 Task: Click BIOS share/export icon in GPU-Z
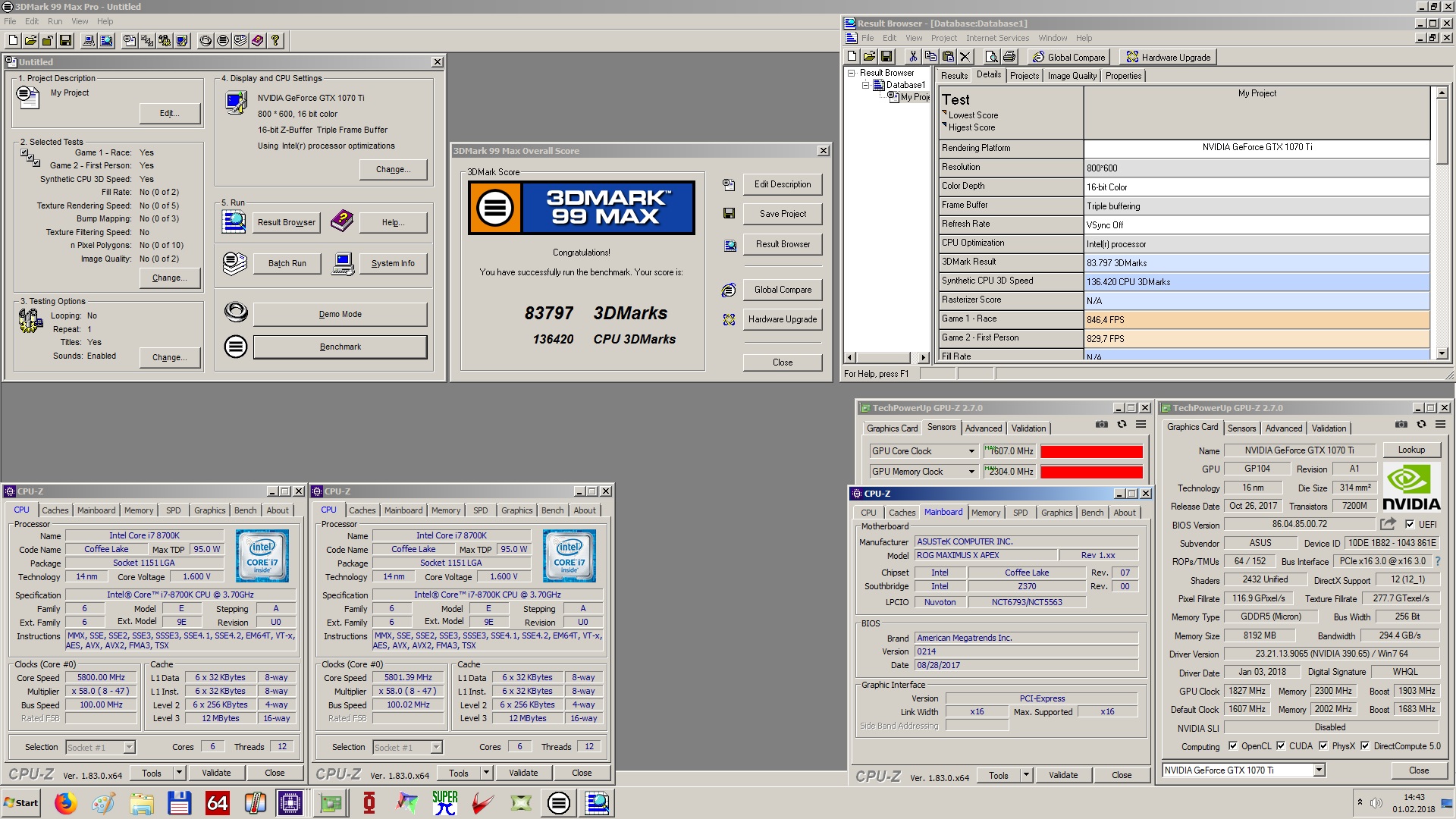click(x=1388, y=524)
